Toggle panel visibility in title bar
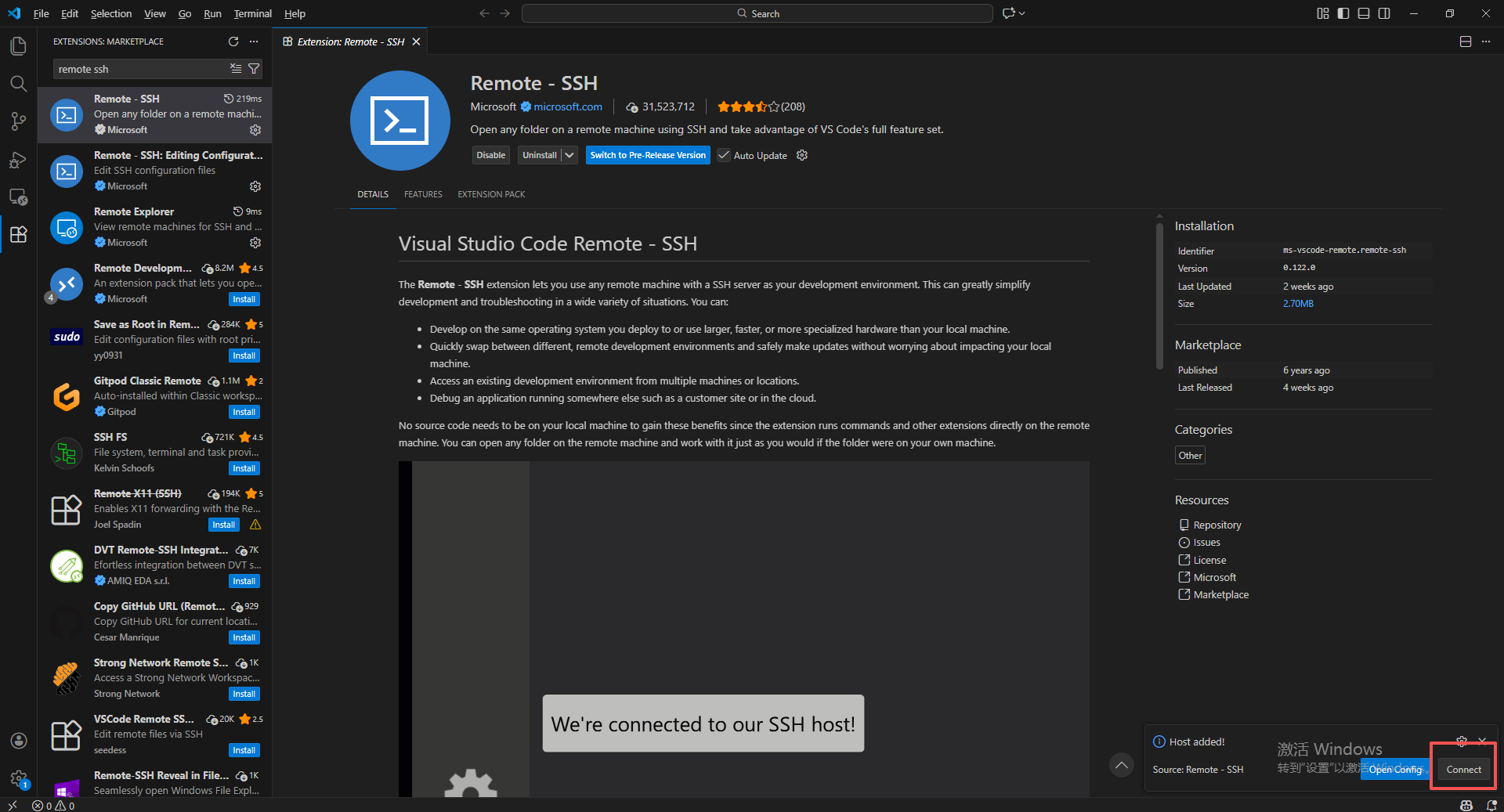This screenshot has width=1504, height=812. 1364,13
